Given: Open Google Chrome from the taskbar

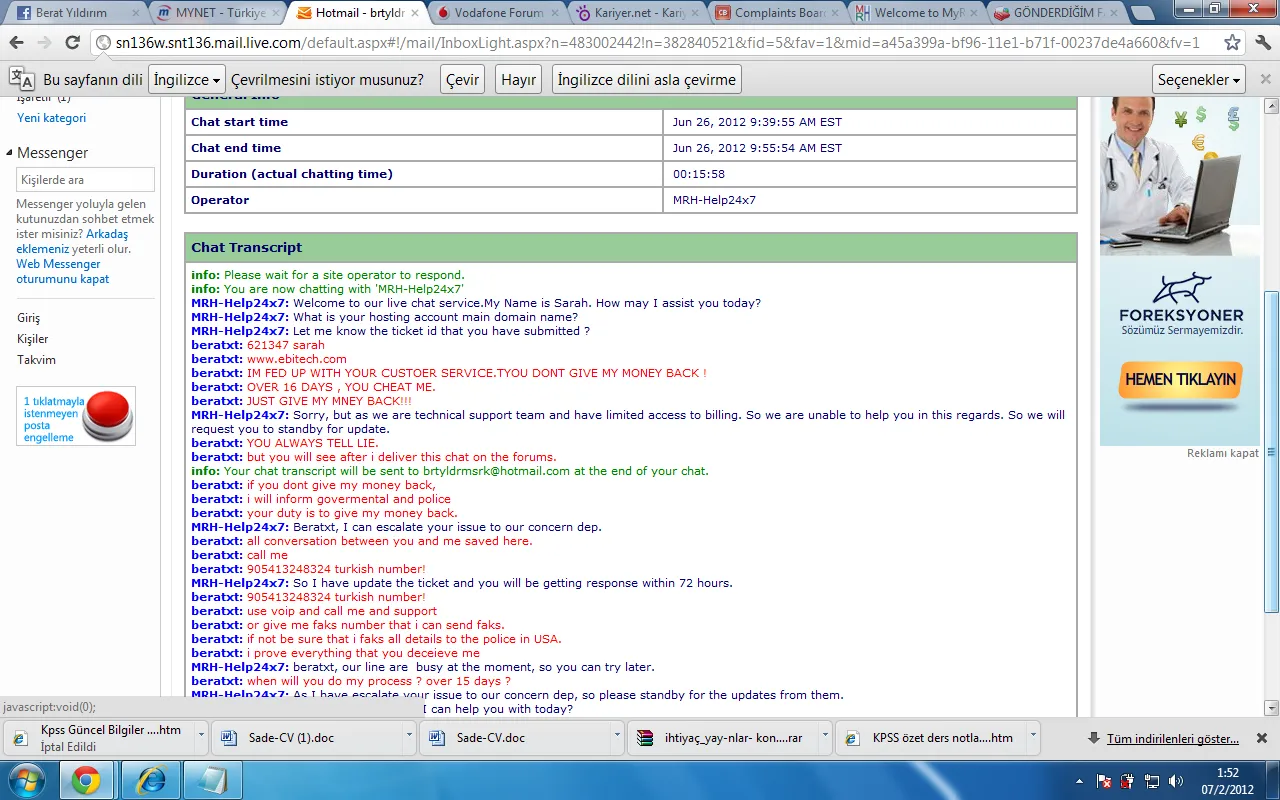Looking at the screenshot, I should click(86, 780).
